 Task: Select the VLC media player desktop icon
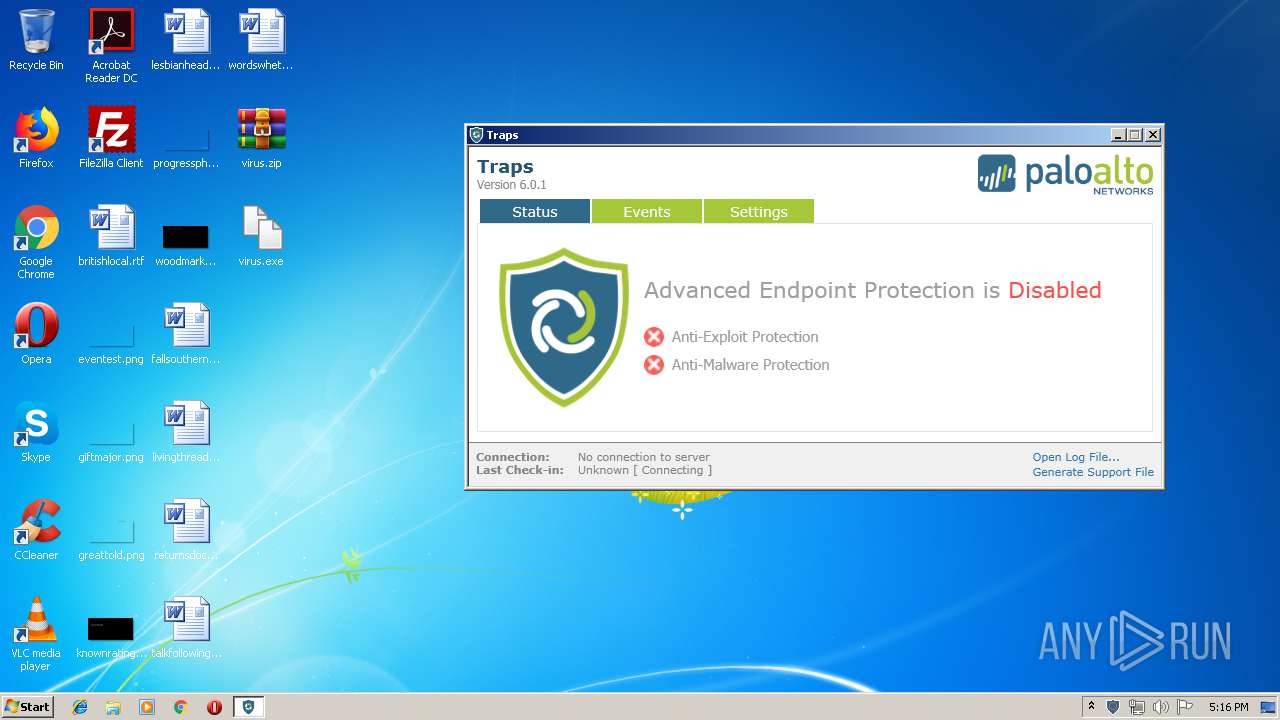tap(36, 634)
